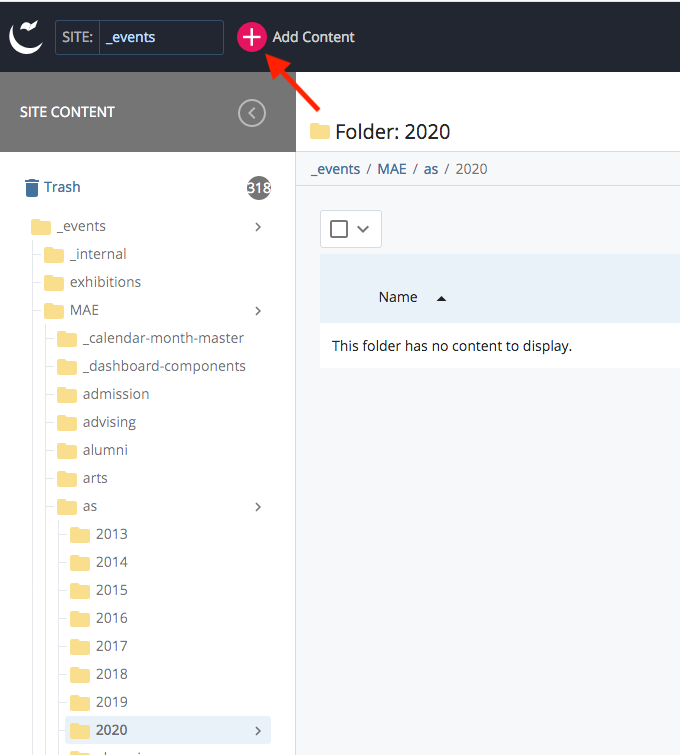Open the select-all dropdown arrow

click(363, 229)
